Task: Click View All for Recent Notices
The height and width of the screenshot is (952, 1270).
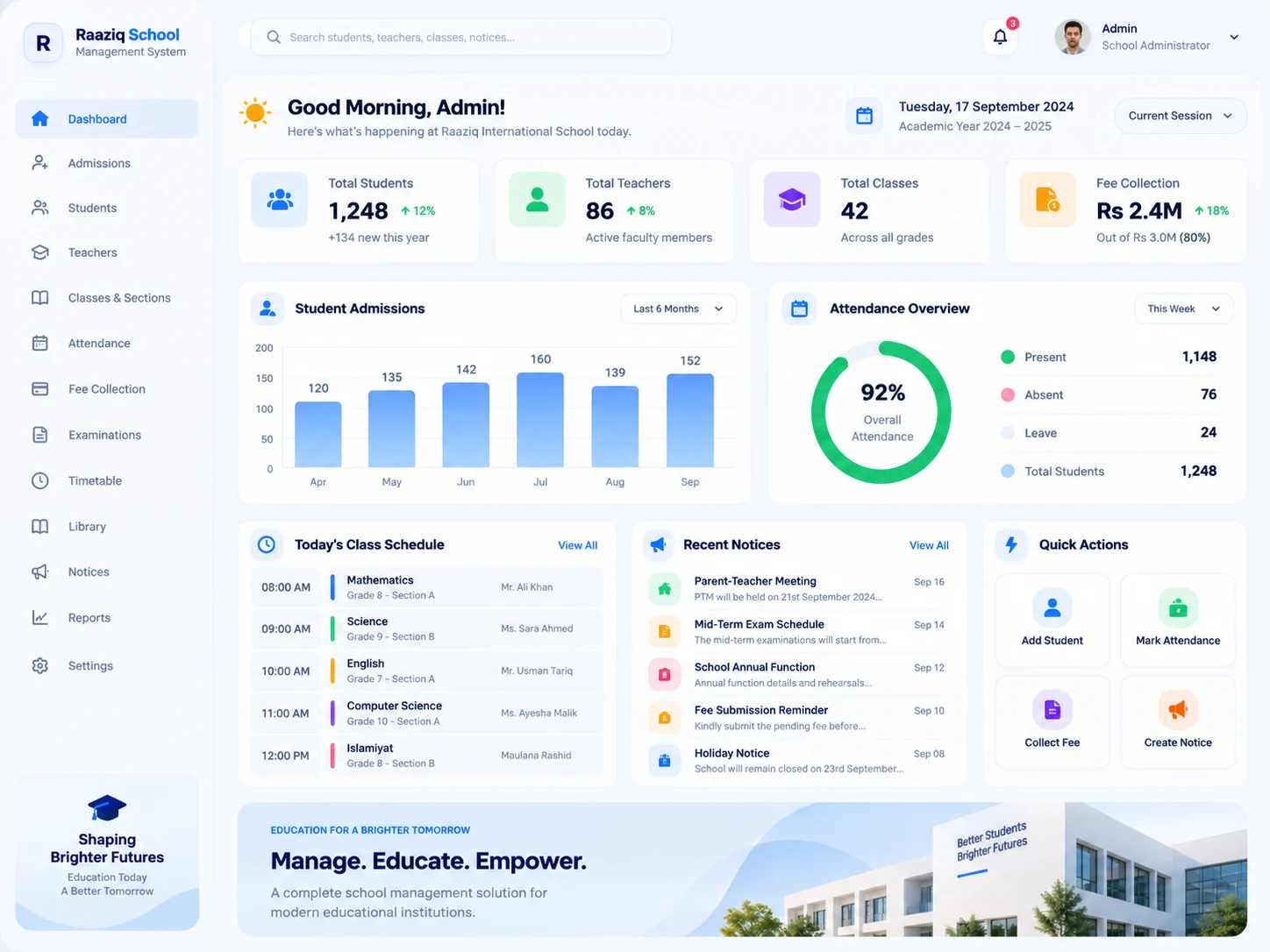Action: 929,545
